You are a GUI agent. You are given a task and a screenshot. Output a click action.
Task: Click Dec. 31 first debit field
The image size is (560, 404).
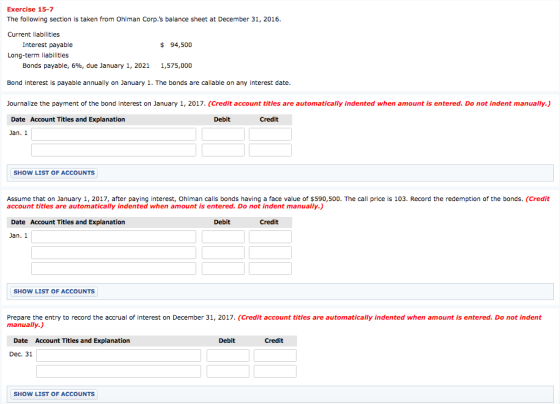[x=228, y=355]
